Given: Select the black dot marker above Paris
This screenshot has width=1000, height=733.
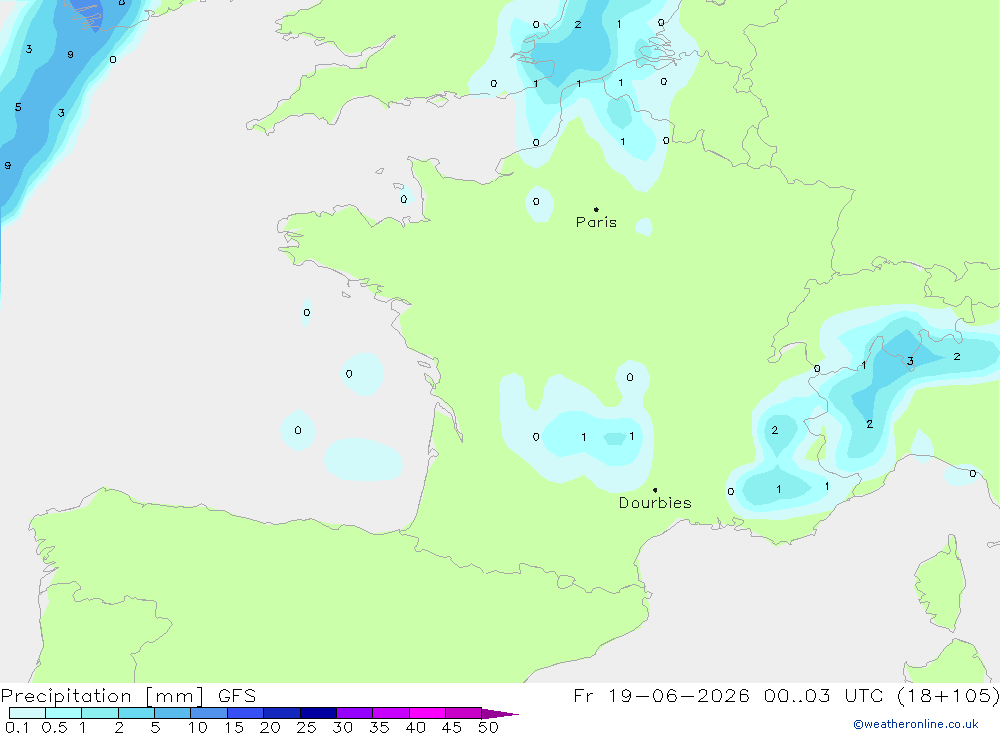Looking at the screenshot, I should (596, 209).
